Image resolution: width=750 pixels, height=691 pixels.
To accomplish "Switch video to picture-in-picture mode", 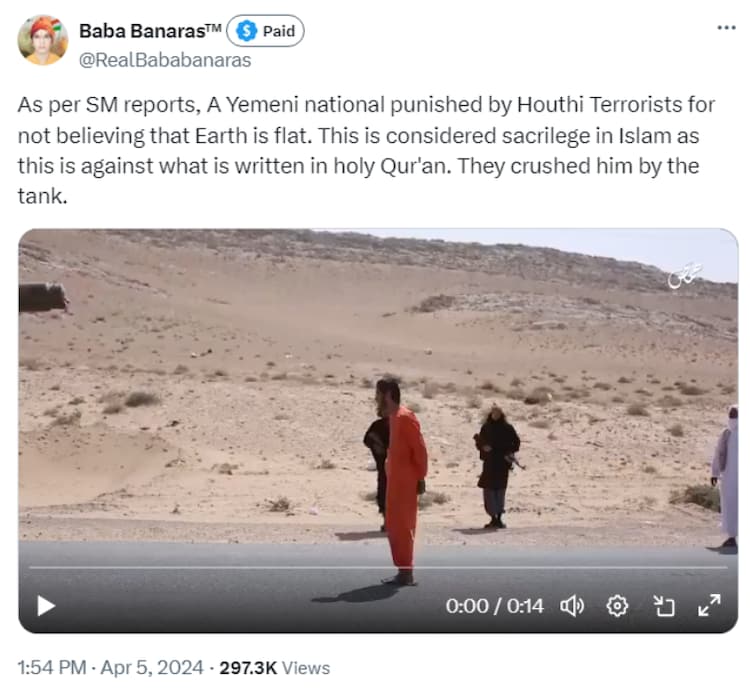I will (x=664, y=606).
